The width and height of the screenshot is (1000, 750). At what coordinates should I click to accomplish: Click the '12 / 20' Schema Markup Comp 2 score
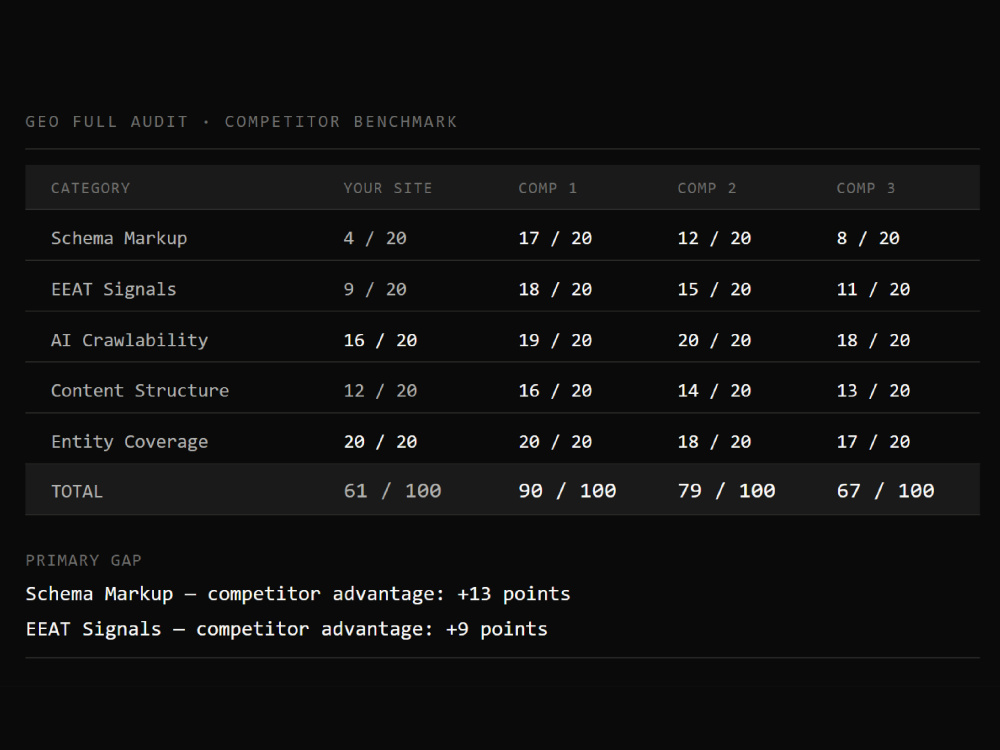pyautogui.click(x=714, y=239)
